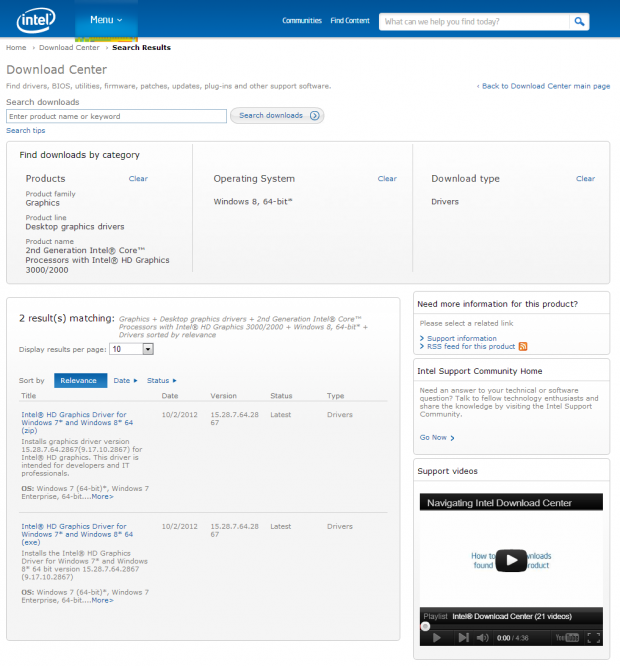Open Find Content in the top navigation
The height and width of the screenshot is (666, 620).
(x=350, y=20)
